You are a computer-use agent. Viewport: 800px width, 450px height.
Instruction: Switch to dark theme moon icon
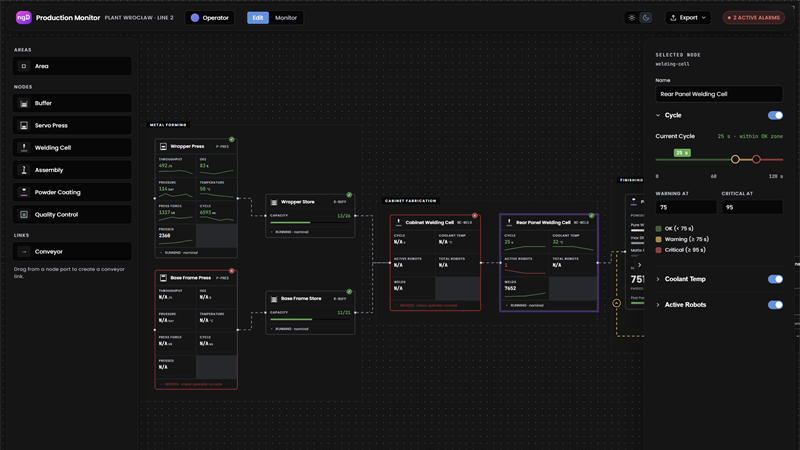tap(646, 17)
